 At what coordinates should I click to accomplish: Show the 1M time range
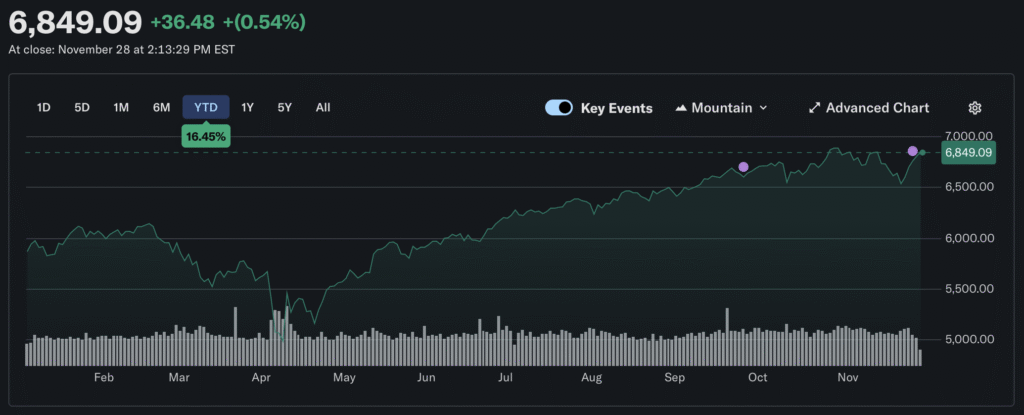point(121,107)
